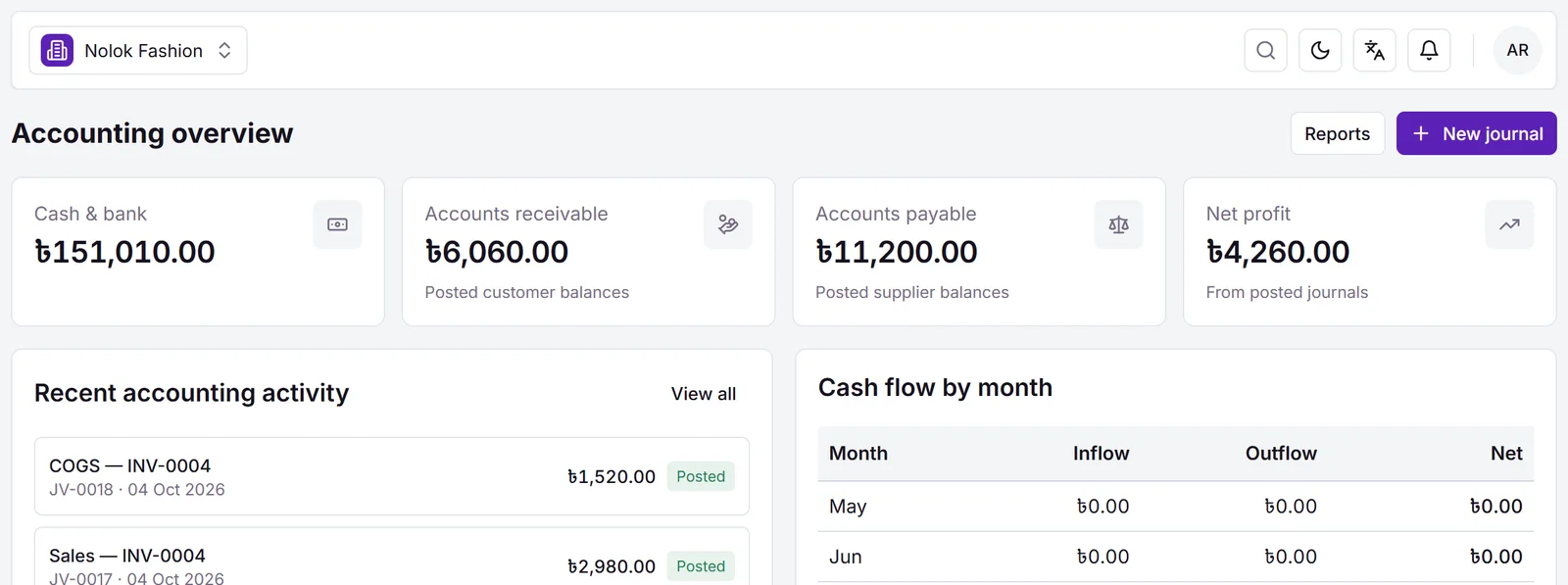Select the Jun row in cash flow table
1568x585 pixels.
point(1176,557)
